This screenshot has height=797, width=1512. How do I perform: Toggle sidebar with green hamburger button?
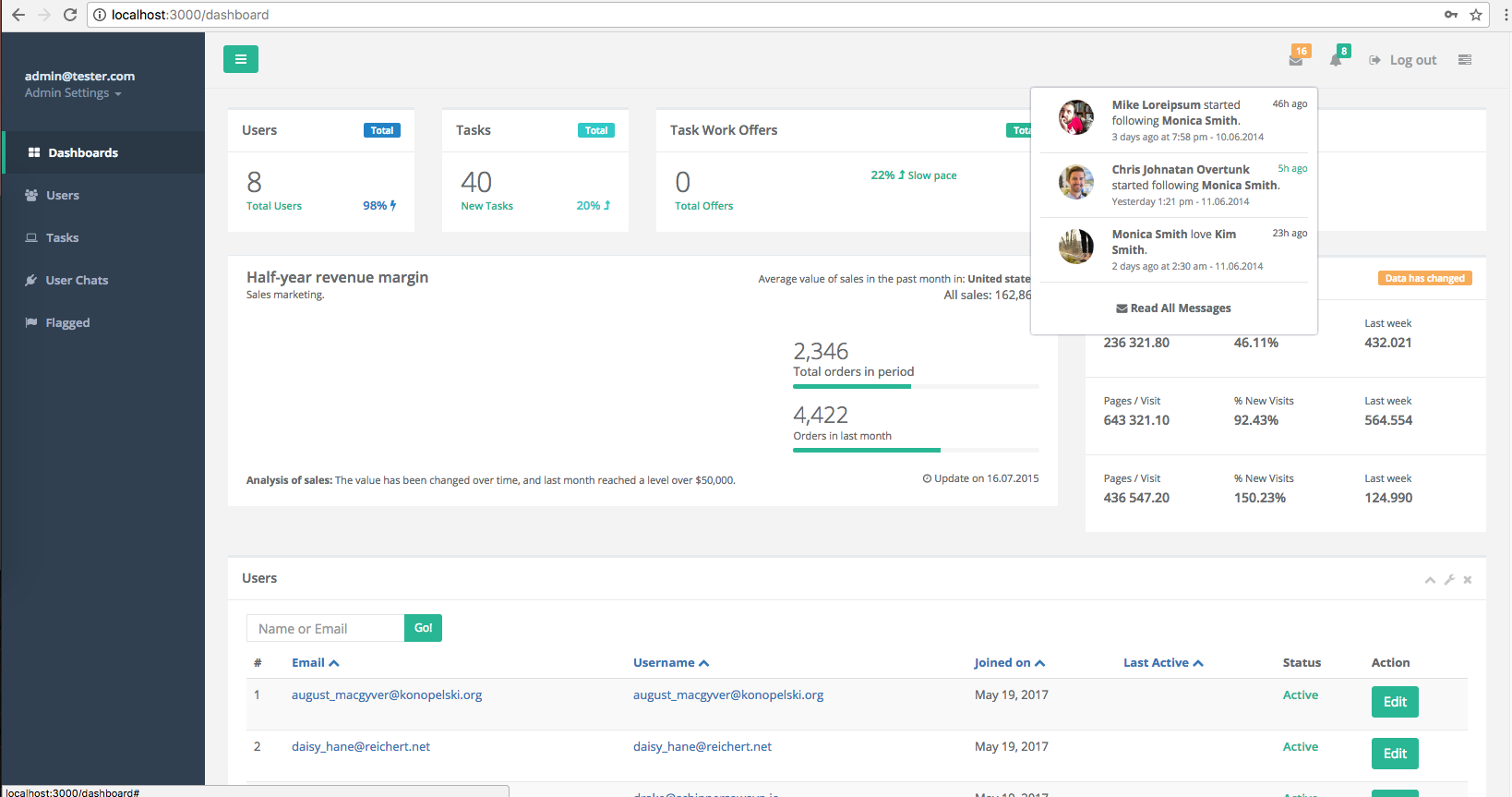241,59
